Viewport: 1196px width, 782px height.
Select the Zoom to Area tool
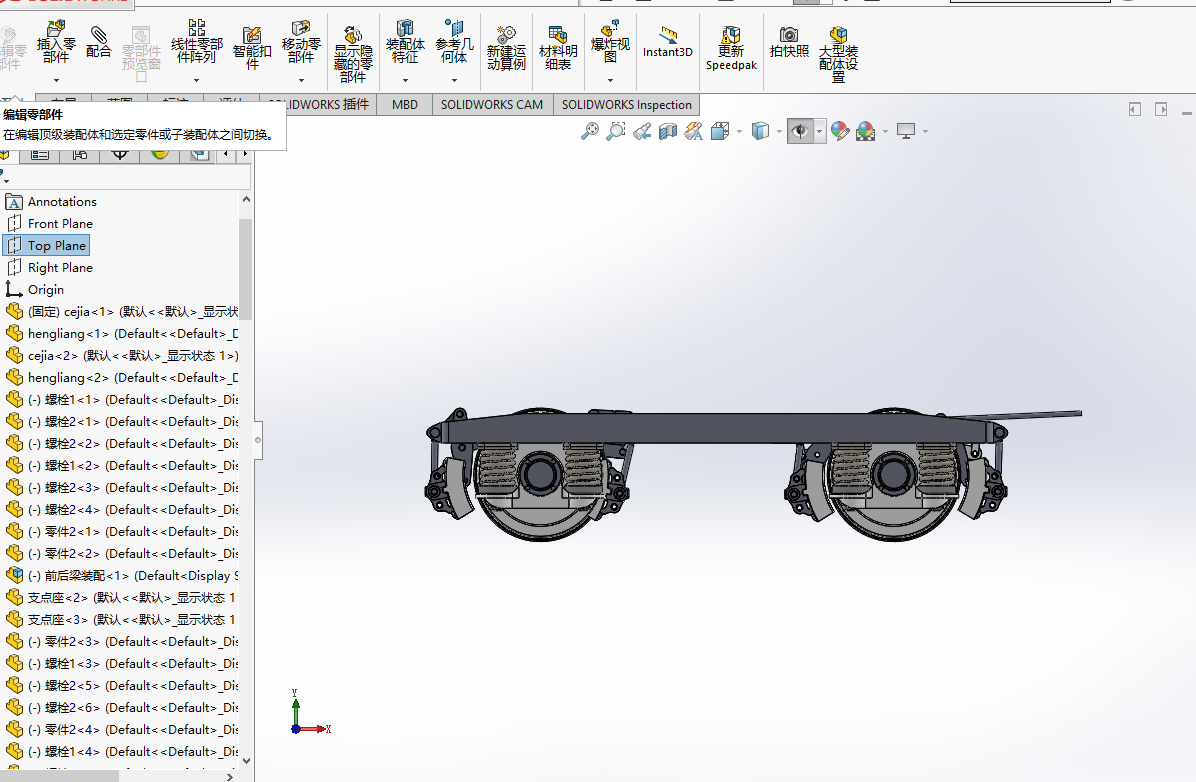tap(616, 131)
